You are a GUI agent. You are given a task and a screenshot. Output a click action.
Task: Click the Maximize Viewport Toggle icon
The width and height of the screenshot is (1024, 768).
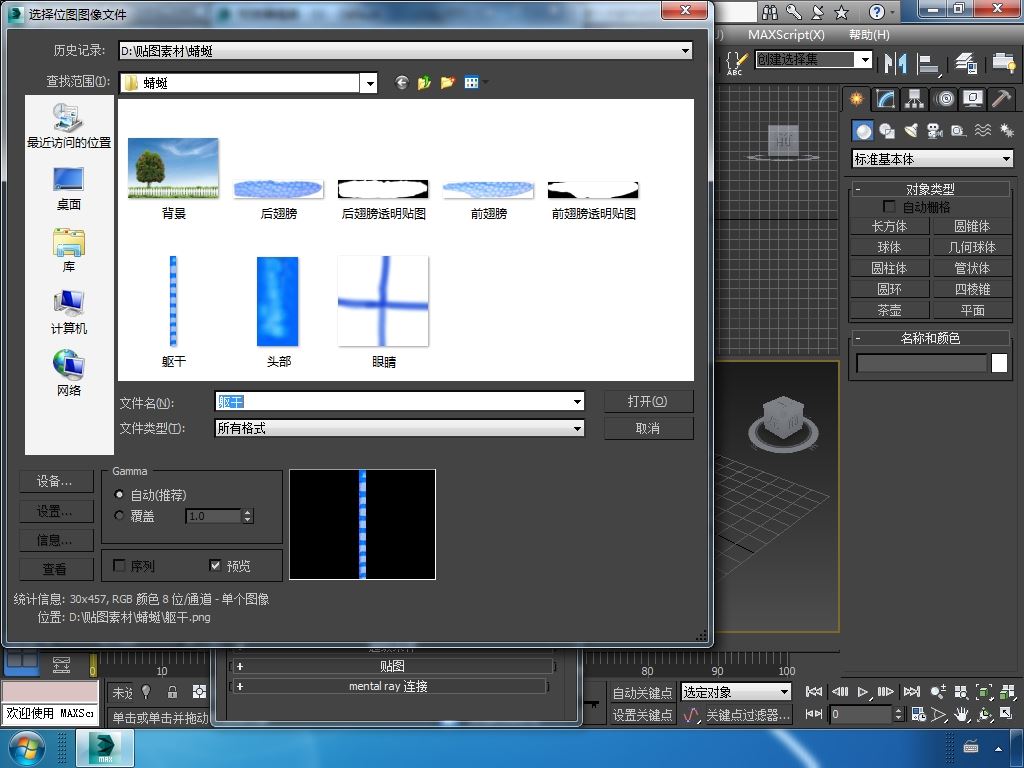tap(1006, 714)
